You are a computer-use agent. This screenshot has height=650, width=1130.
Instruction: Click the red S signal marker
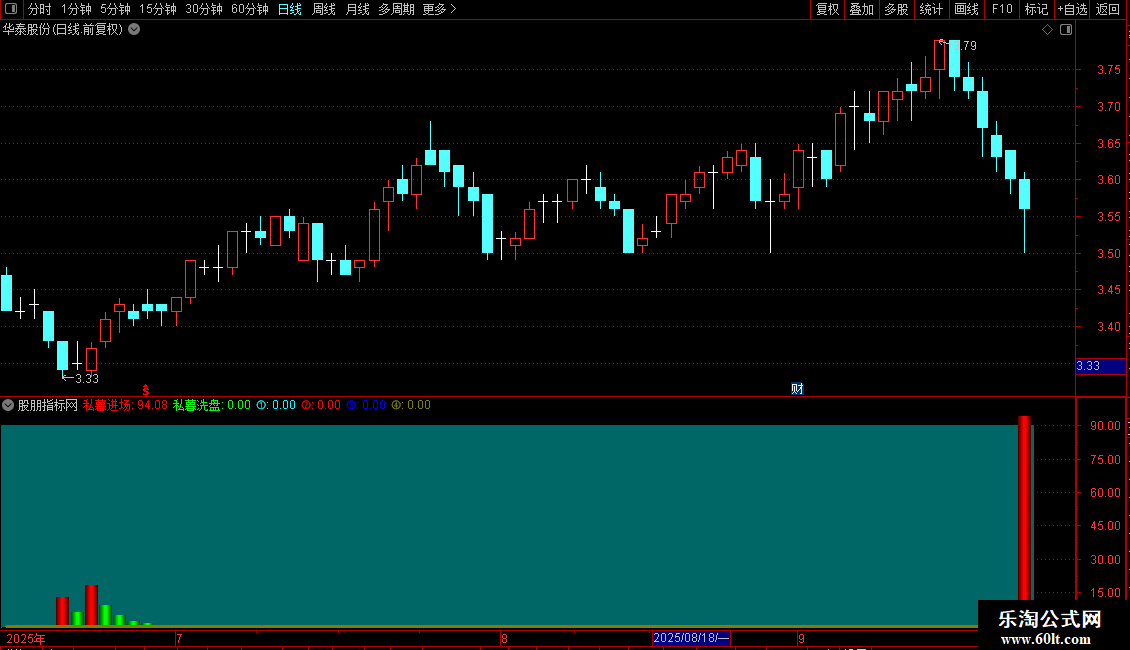(146, 390)
